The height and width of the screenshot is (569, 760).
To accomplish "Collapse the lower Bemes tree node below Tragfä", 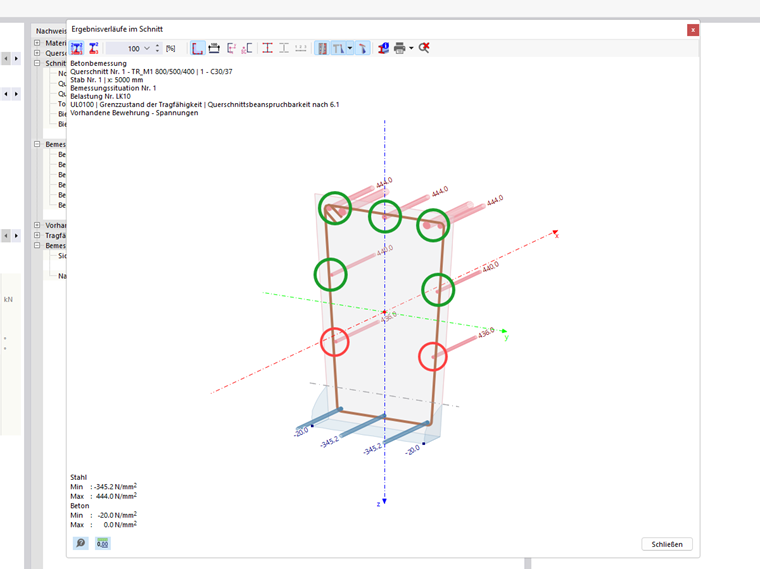I will coord(37,245).
